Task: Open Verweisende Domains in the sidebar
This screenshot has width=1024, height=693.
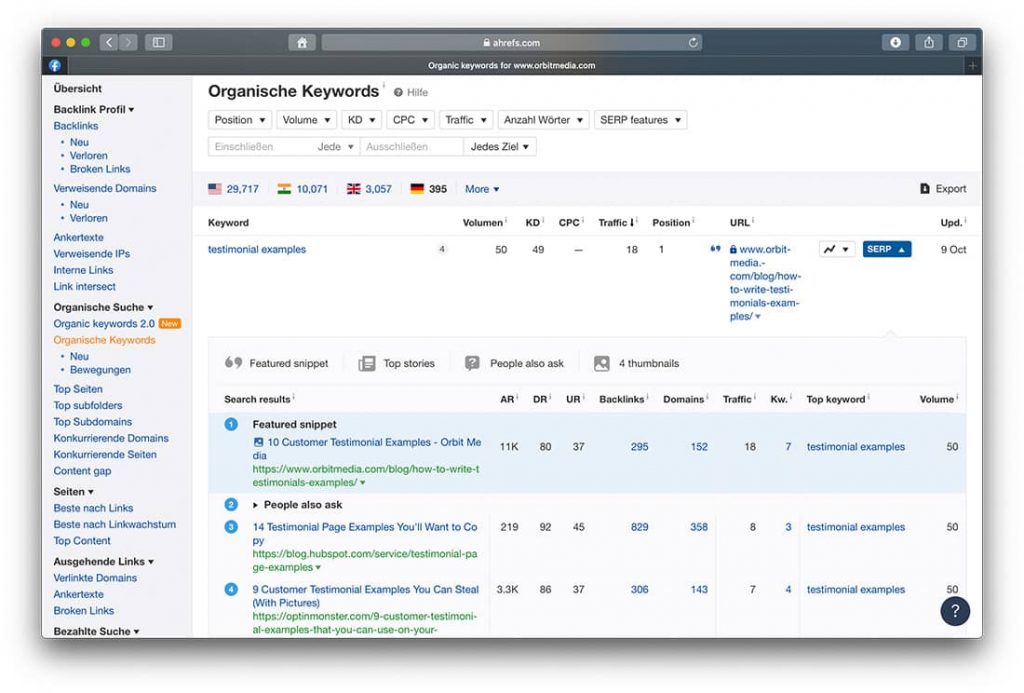Action: click(105, 188)
